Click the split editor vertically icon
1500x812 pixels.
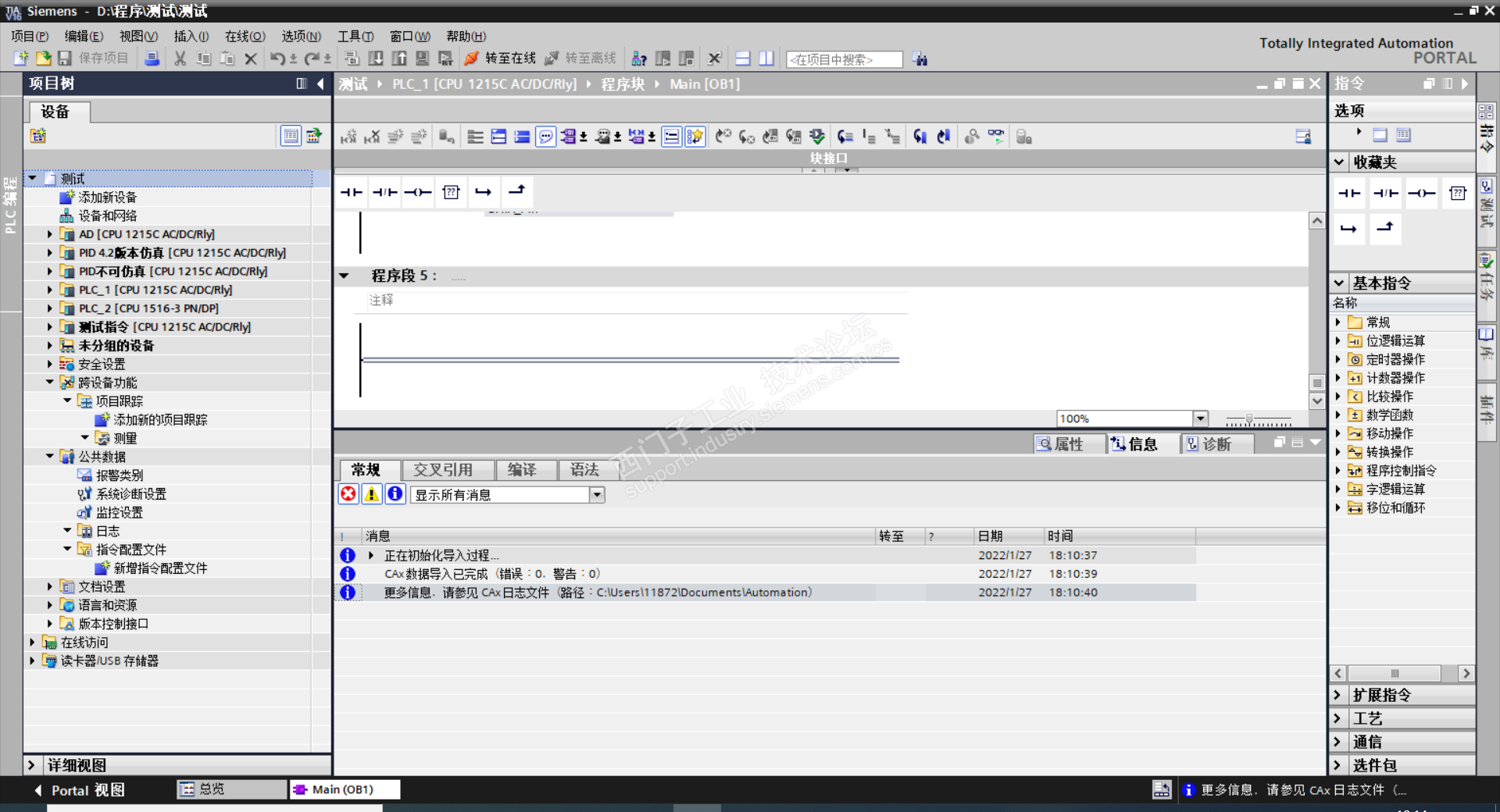click(766, 59)
